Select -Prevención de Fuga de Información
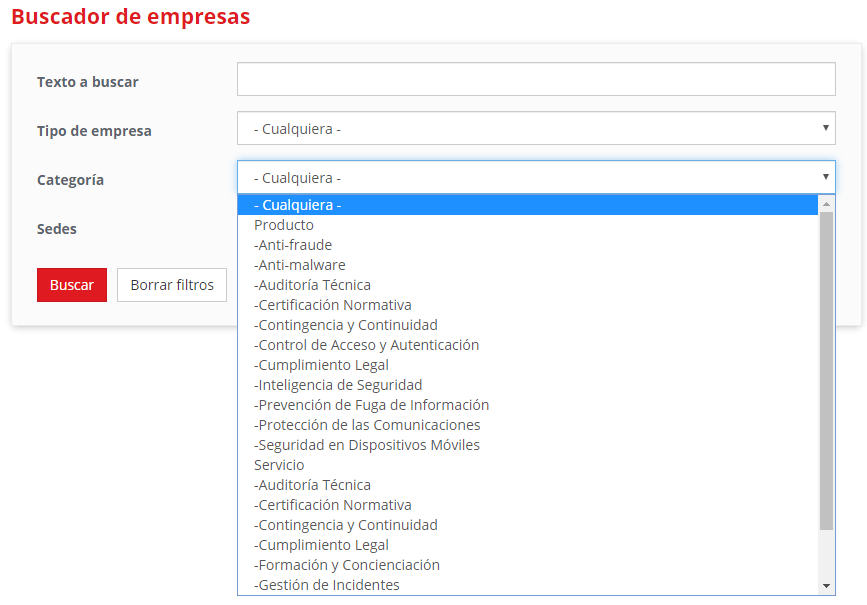The height and width of the screenshot is (605, 867). [371, 405]
